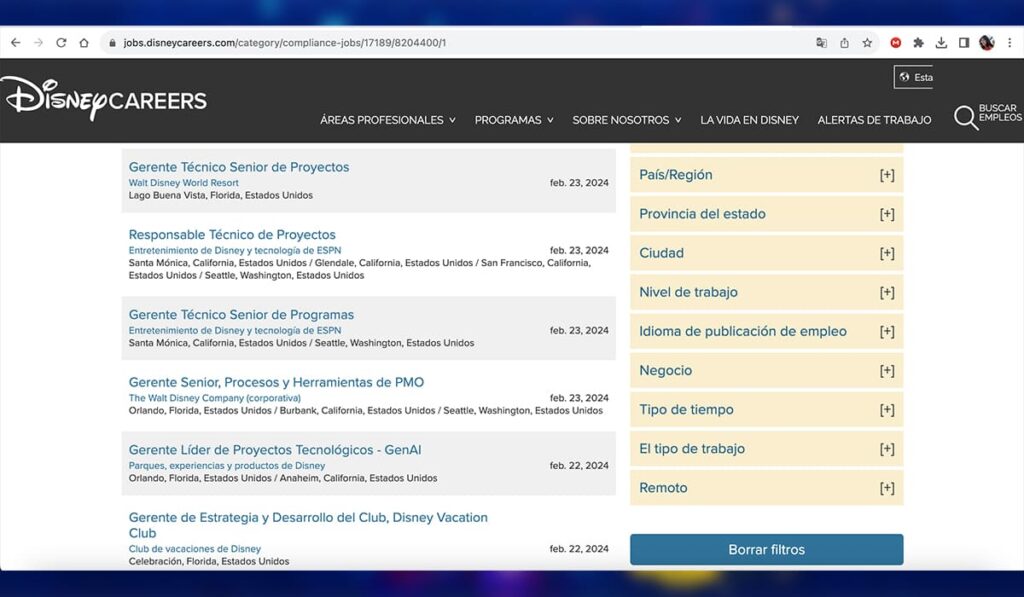Image resolution: width=1024 pixels, height=597 pixels.
Task: Click the browser forward arrow
Action: tap(39, 42)
